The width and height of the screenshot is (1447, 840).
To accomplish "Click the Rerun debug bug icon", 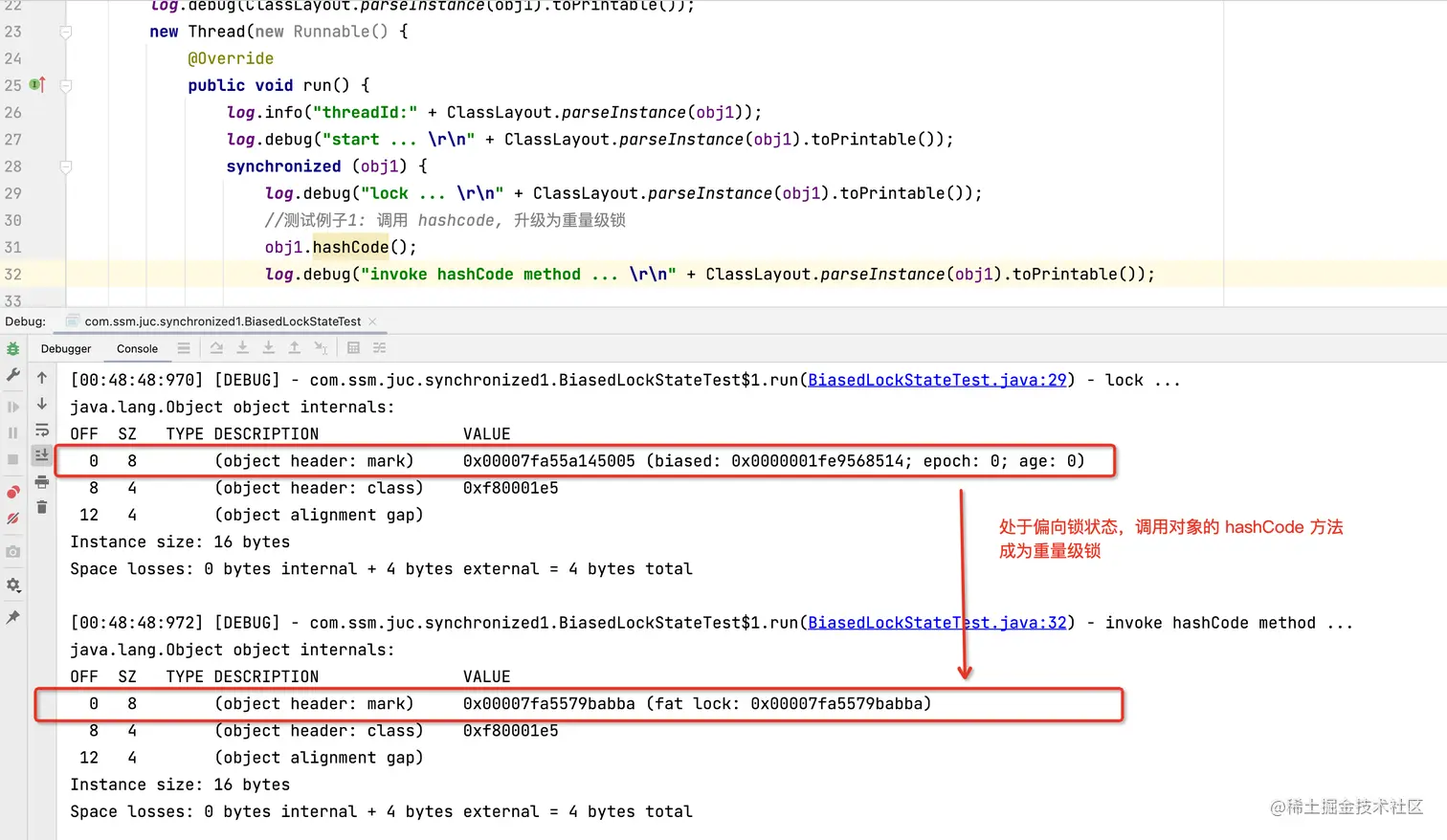I will point(13,349).
